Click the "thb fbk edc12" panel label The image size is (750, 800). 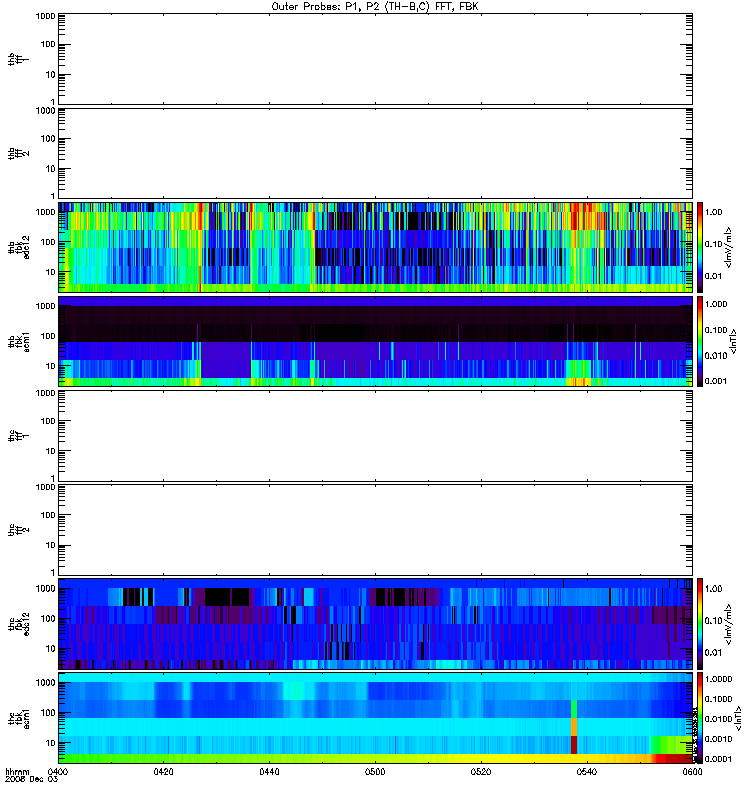point(18,247)
